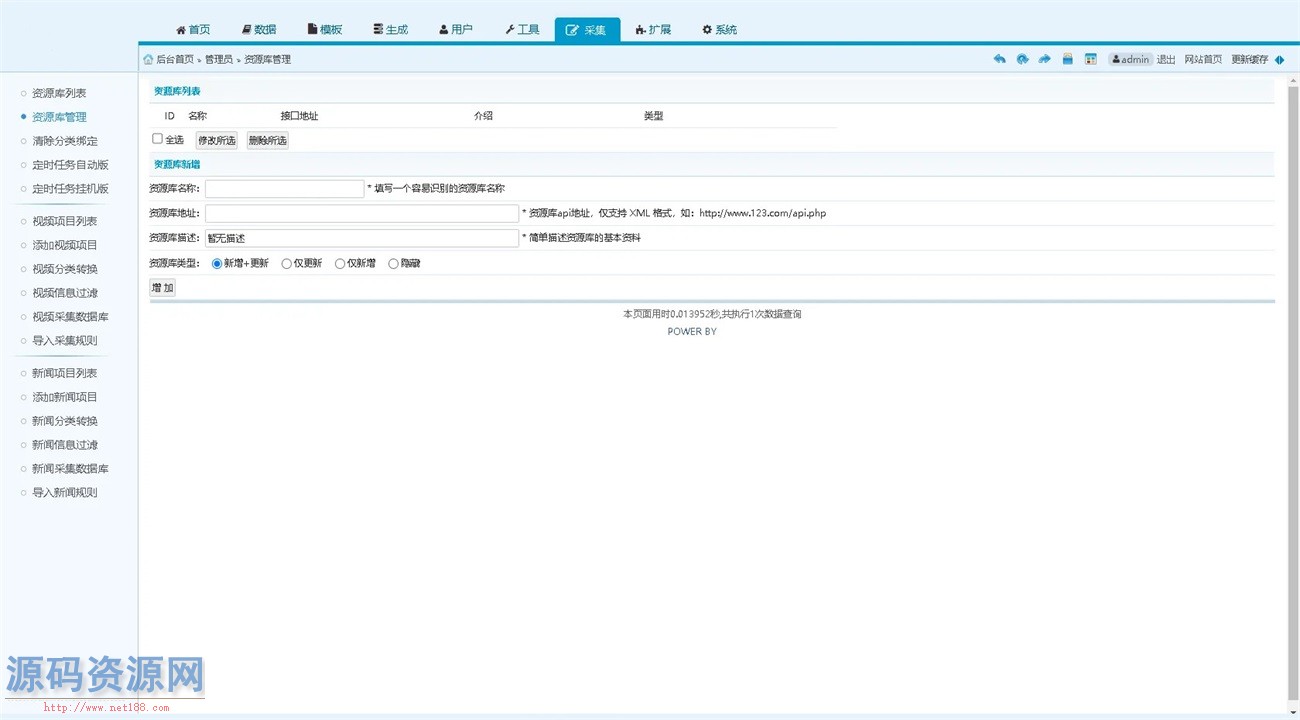
Task: Click the blue collapse arrows icon at far right
Action: [x=1280, y=59]
